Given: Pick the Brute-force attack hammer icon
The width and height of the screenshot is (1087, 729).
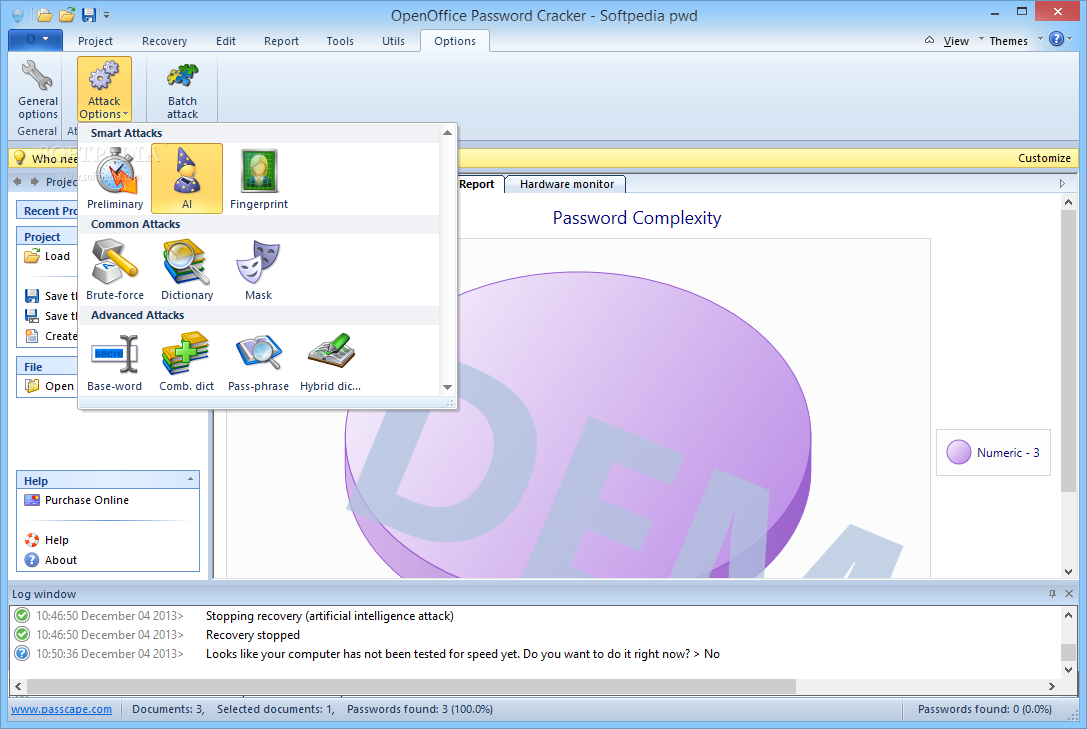Looking at the screenshot, I should click(115, 269).
